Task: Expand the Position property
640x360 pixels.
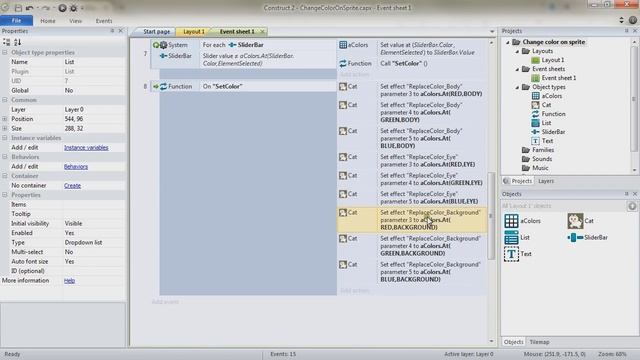Action: point(4,119)
